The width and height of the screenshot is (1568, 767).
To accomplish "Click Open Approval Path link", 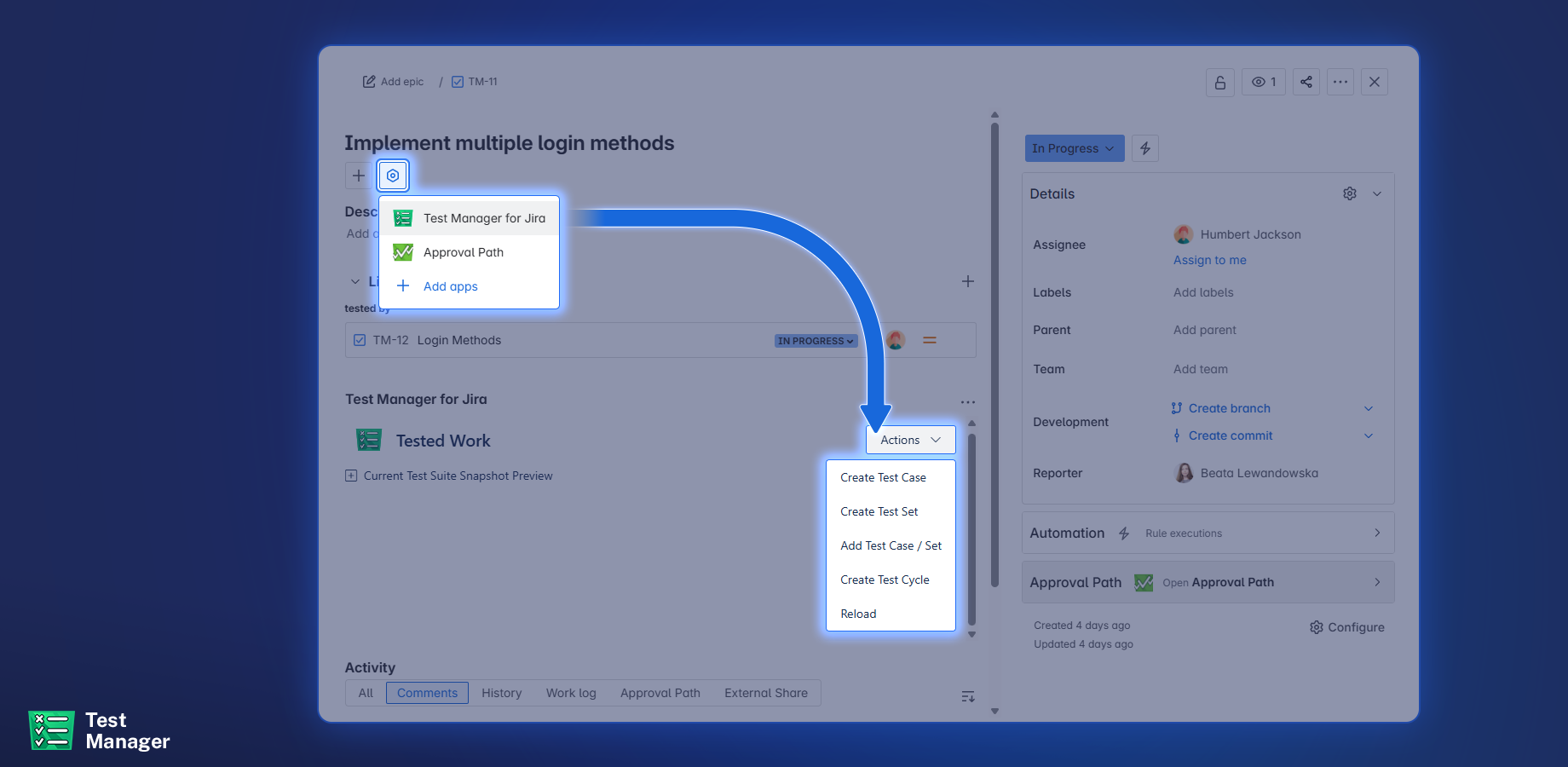I will tap(1219, 583).
